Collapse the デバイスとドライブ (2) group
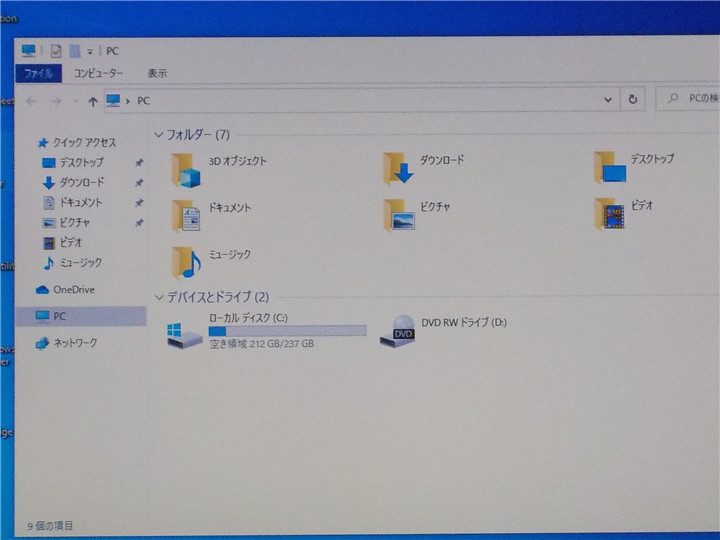 point(159,297)
